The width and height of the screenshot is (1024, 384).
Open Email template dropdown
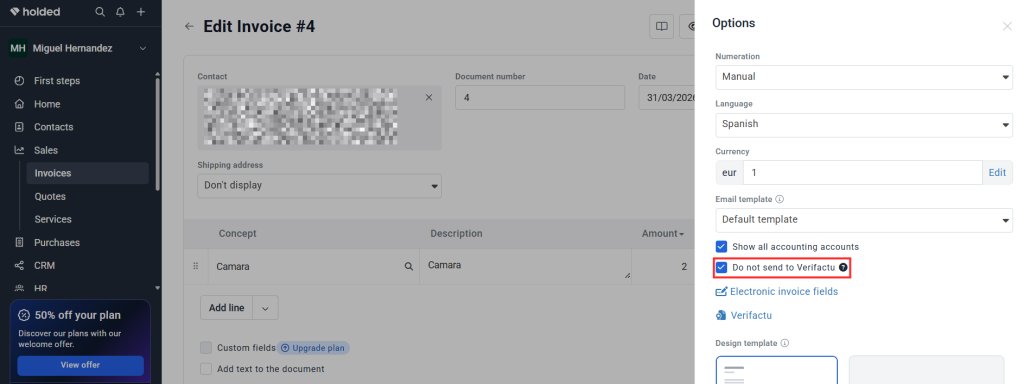(864, 220)
